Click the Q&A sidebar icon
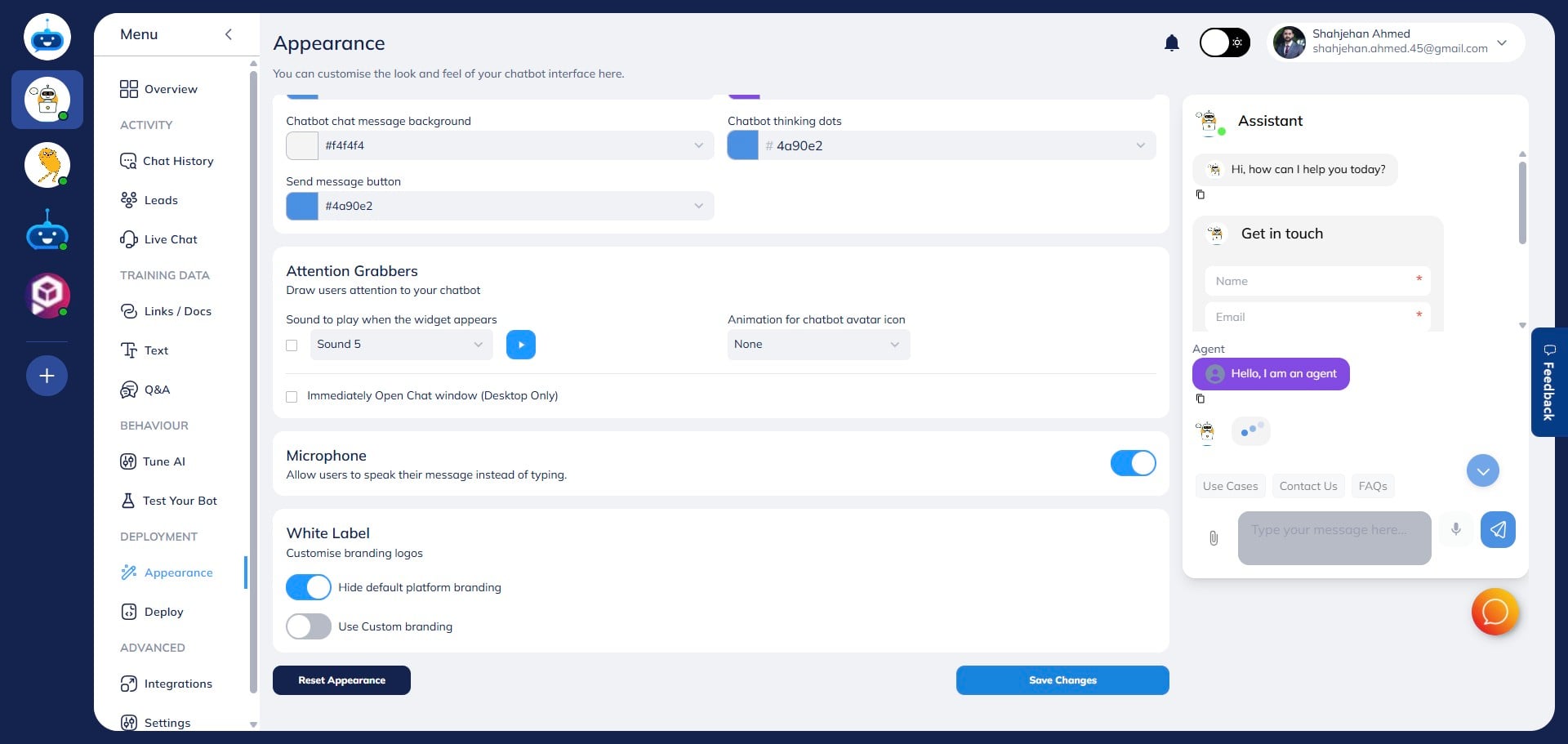The width and height of the screenshot is (1568, 744). (x=129, y=390)
